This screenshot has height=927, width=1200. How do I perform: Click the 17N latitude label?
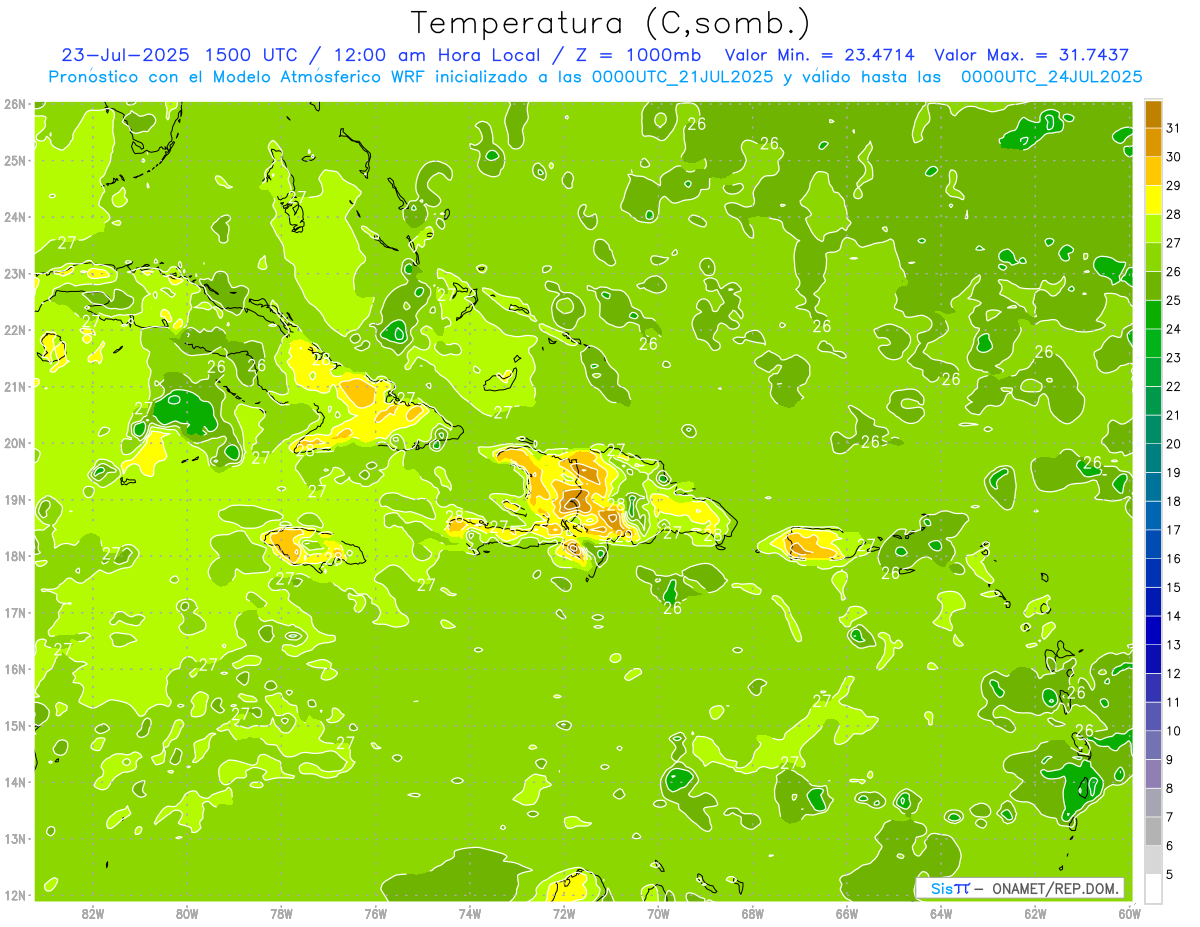pyautogui.click(x=15, y=613)
